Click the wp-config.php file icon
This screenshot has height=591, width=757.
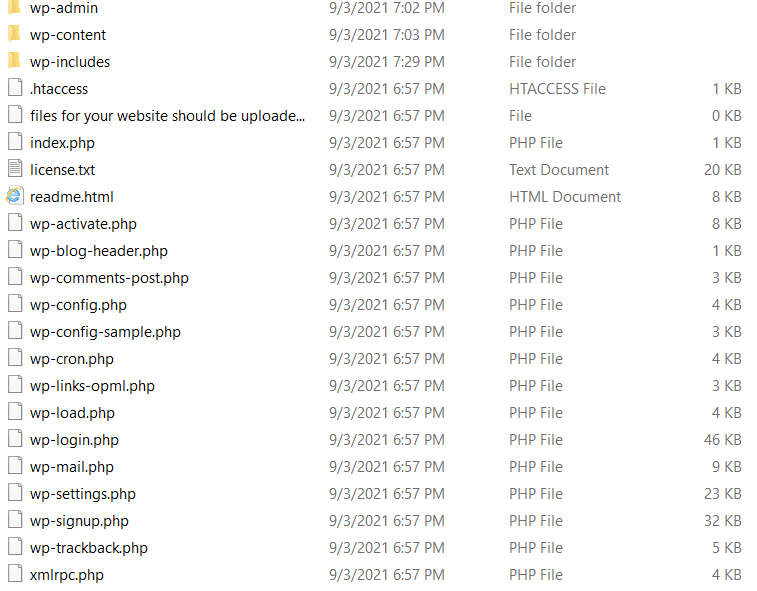(15, 304)
